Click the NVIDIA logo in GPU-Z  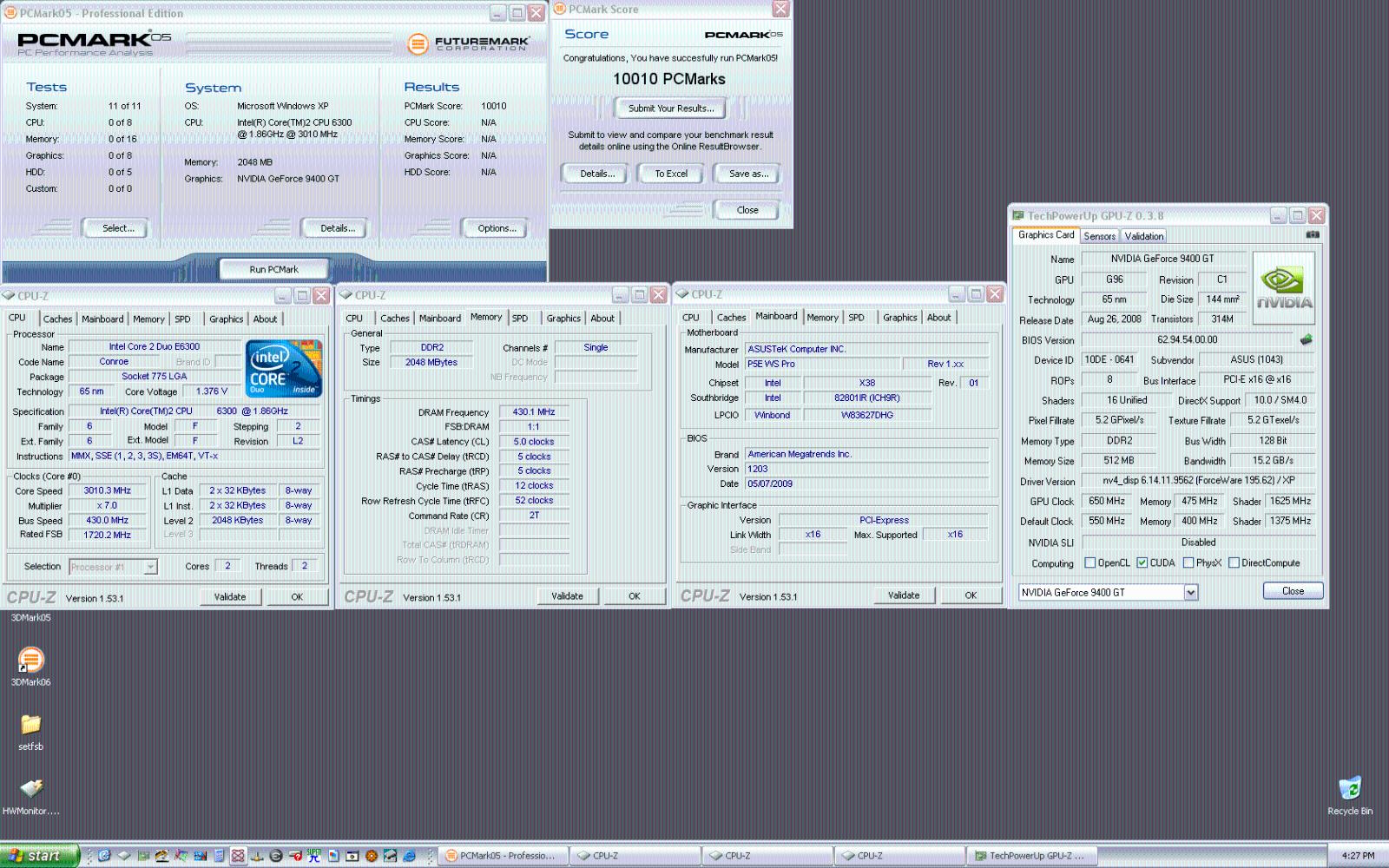[x=1284, y=288]
